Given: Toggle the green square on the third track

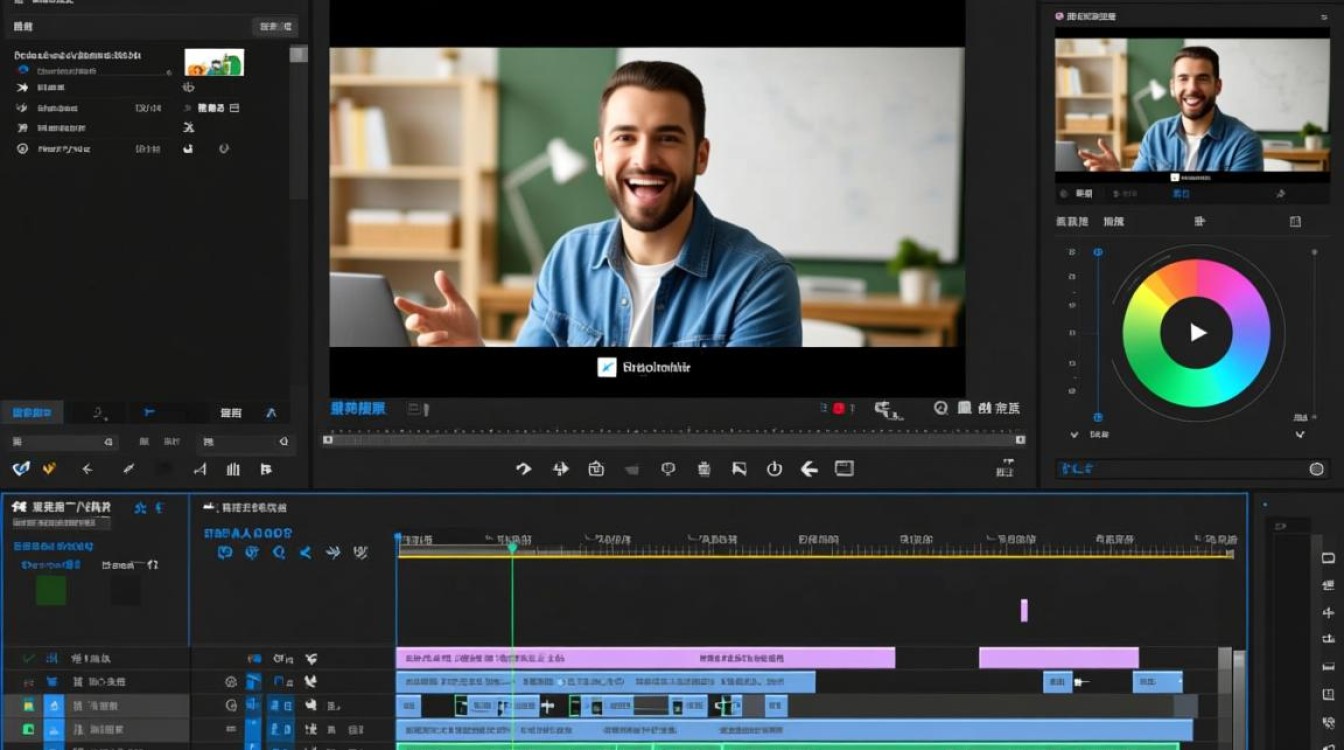Looking at the screenshot, I should coord(28,706).
